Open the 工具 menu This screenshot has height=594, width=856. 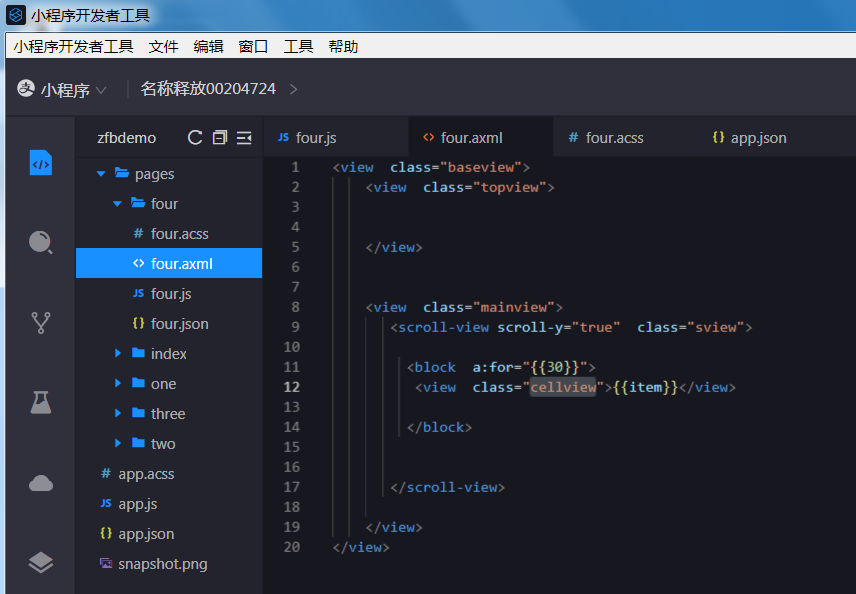pos(298,46)
